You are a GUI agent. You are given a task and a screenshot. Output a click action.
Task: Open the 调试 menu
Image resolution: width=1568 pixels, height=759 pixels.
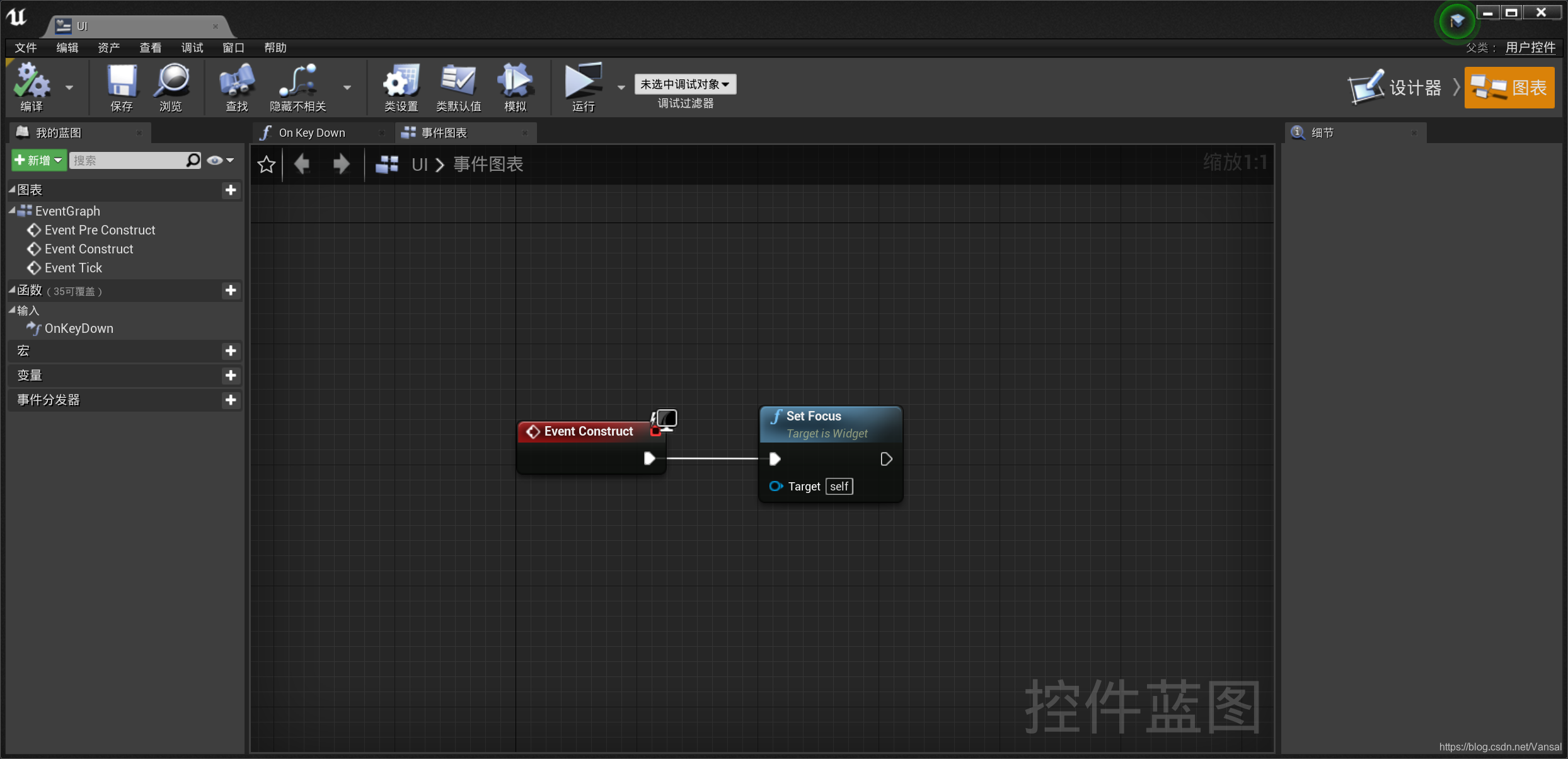[x=192, y=48]
